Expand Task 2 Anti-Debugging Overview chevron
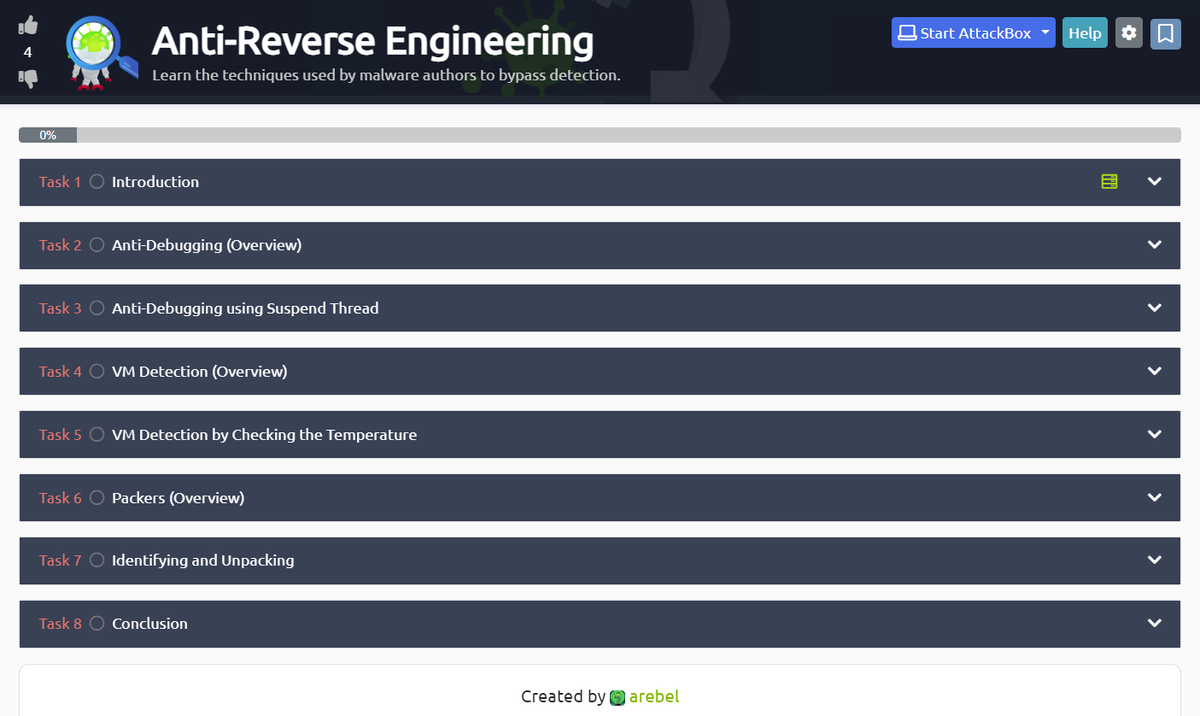The image size is (1200, 716). (x=1155, y=245)
